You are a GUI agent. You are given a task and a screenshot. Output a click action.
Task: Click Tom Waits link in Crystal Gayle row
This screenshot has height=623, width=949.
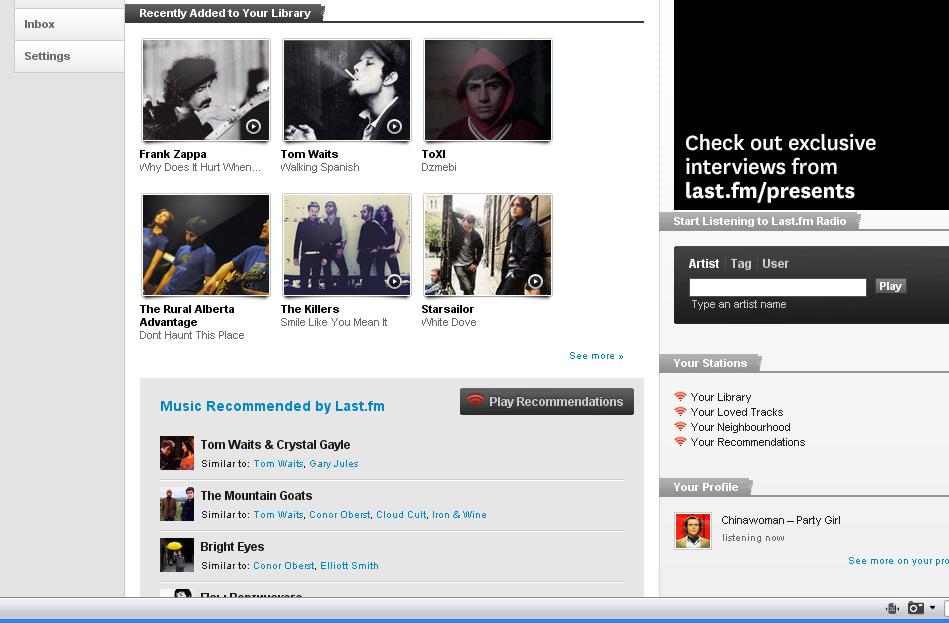pyautogui.click(x=278, y=464)
